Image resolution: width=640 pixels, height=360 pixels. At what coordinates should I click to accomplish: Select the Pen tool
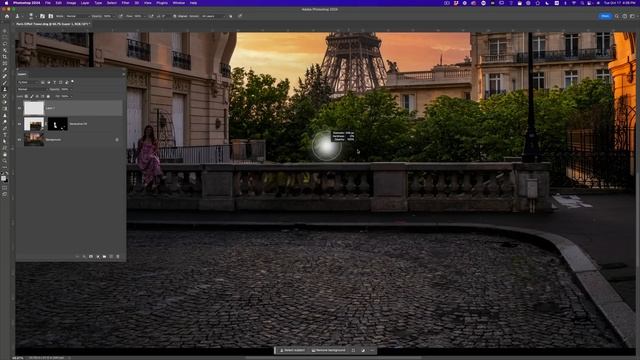[5, 129]
